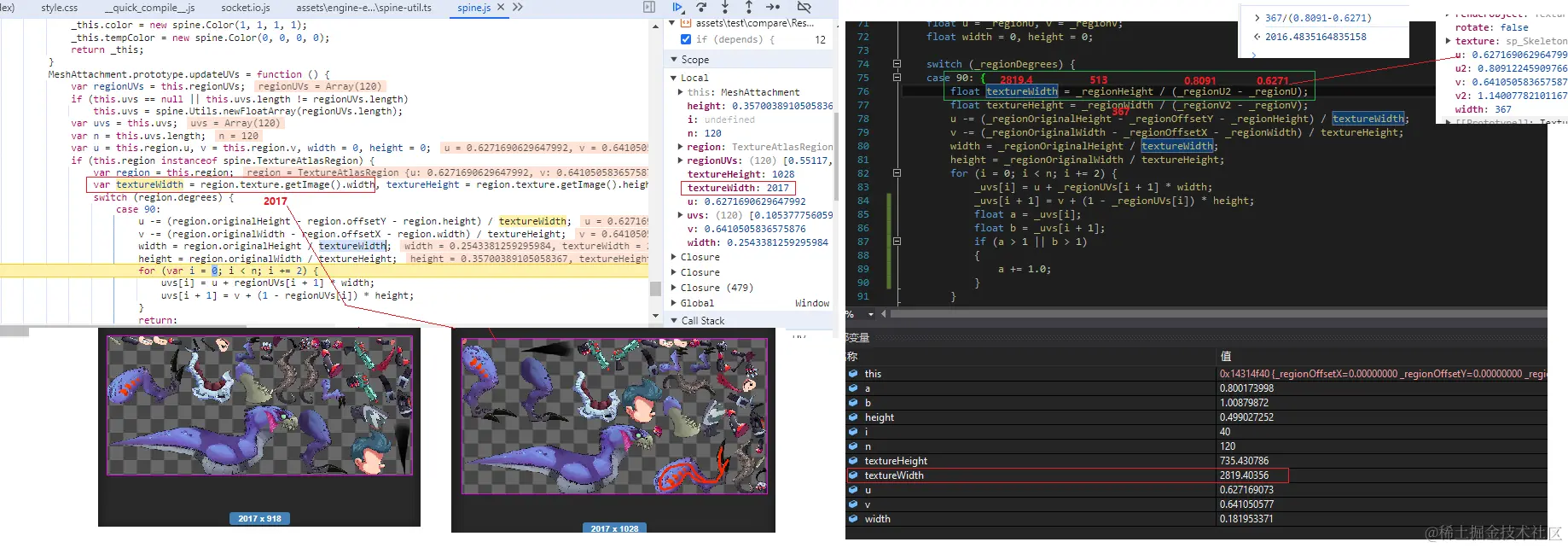
Task: Expand the Global Window scope
Action: [673, 303]
